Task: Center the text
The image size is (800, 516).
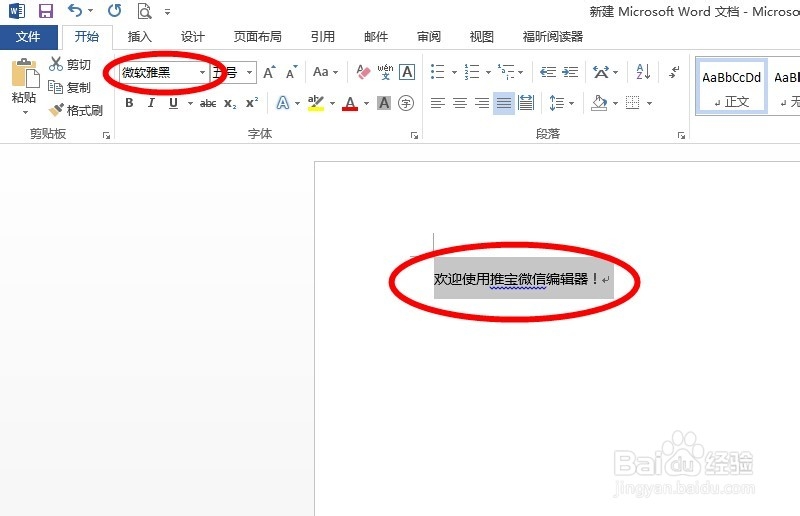Action: (x=460, y=104)
